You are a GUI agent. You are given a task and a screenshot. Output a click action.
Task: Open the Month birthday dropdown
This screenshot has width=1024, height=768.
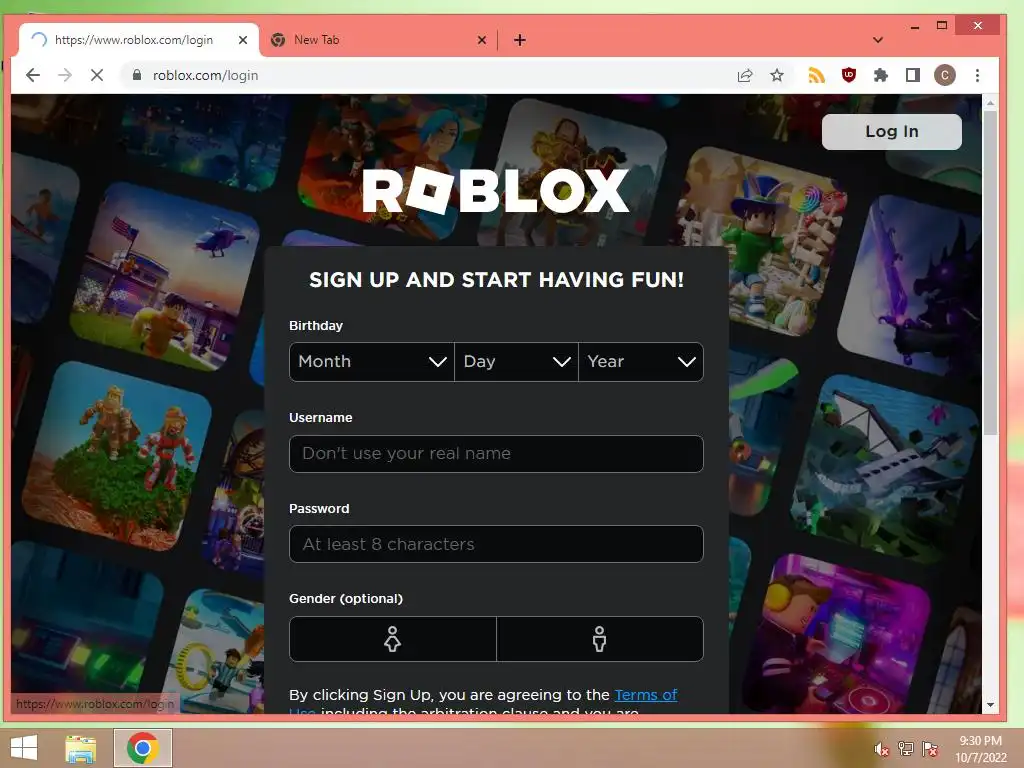click(x=372, y=361)
